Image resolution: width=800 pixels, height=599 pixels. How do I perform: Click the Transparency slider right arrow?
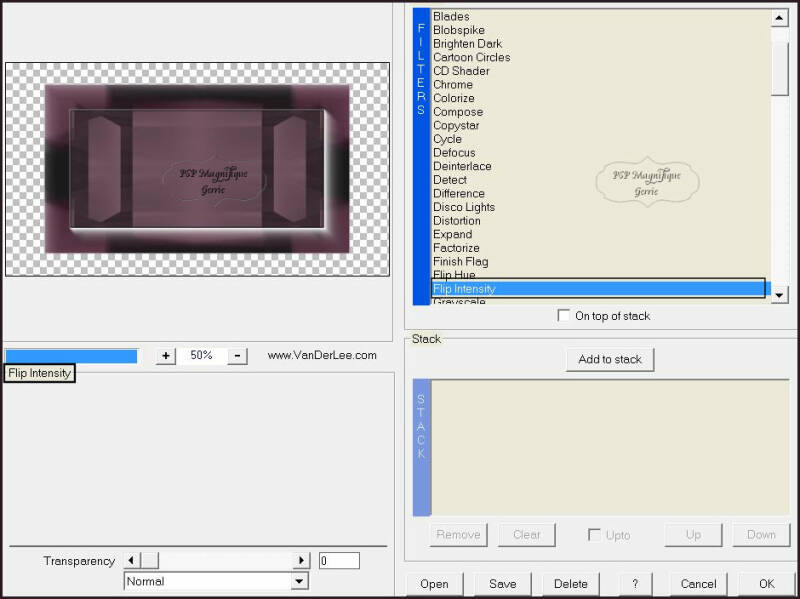click(x=302, y=560)
